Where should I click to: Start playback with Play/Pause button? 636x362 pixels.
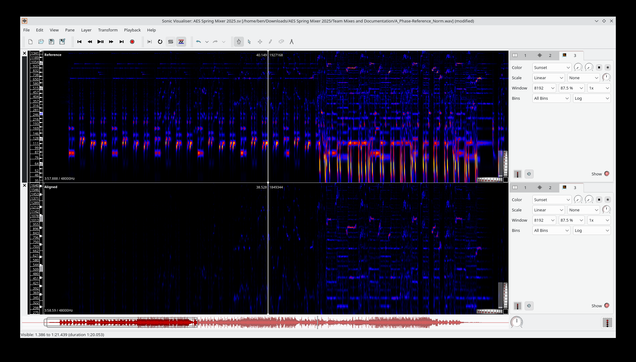click(x=101, y=42)
